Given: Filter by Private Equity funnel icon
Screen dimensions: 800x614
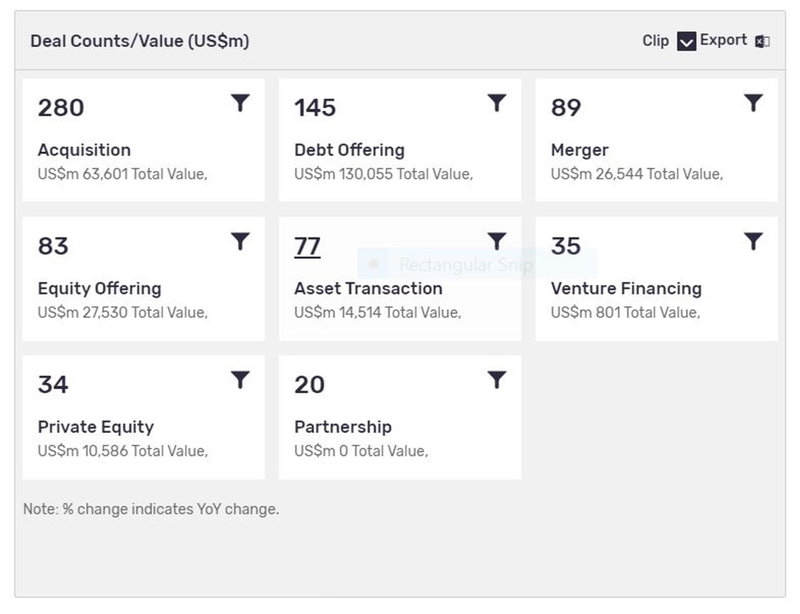Looking at the screenshot, I should (240, 380).
